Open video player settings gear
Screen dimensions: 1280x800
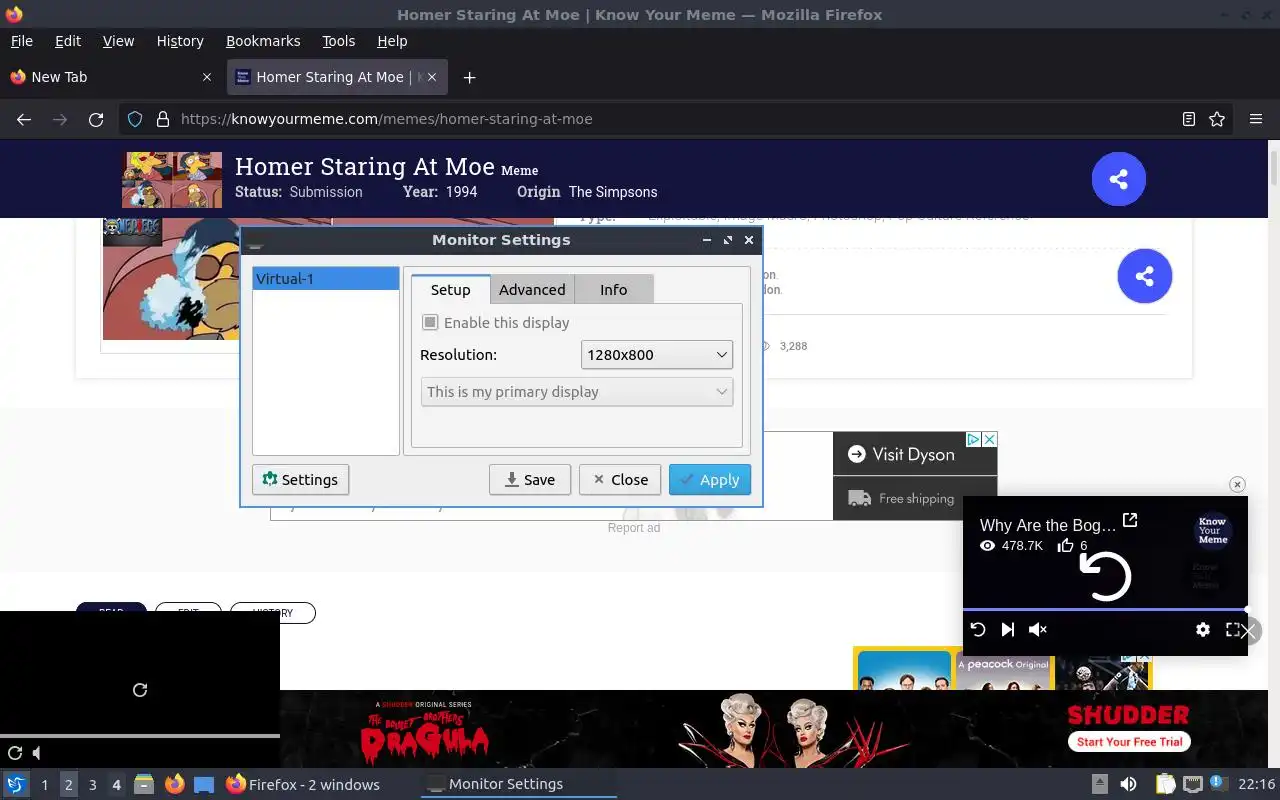1203,629
